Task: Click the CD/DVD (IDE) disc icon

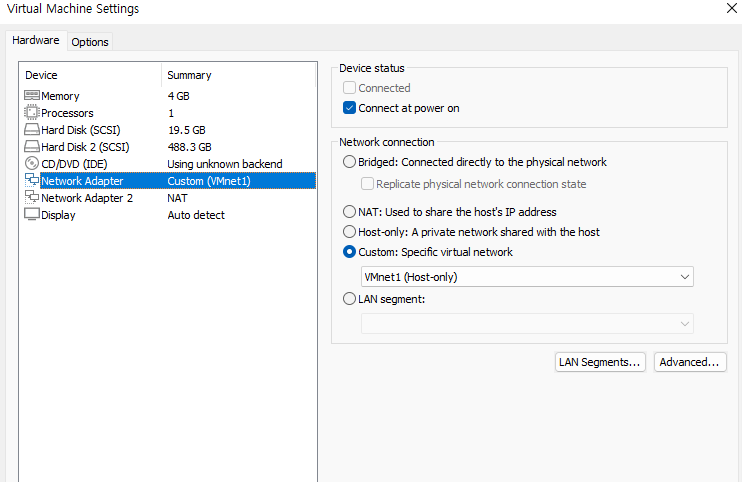Action: [x=32, y=164]
